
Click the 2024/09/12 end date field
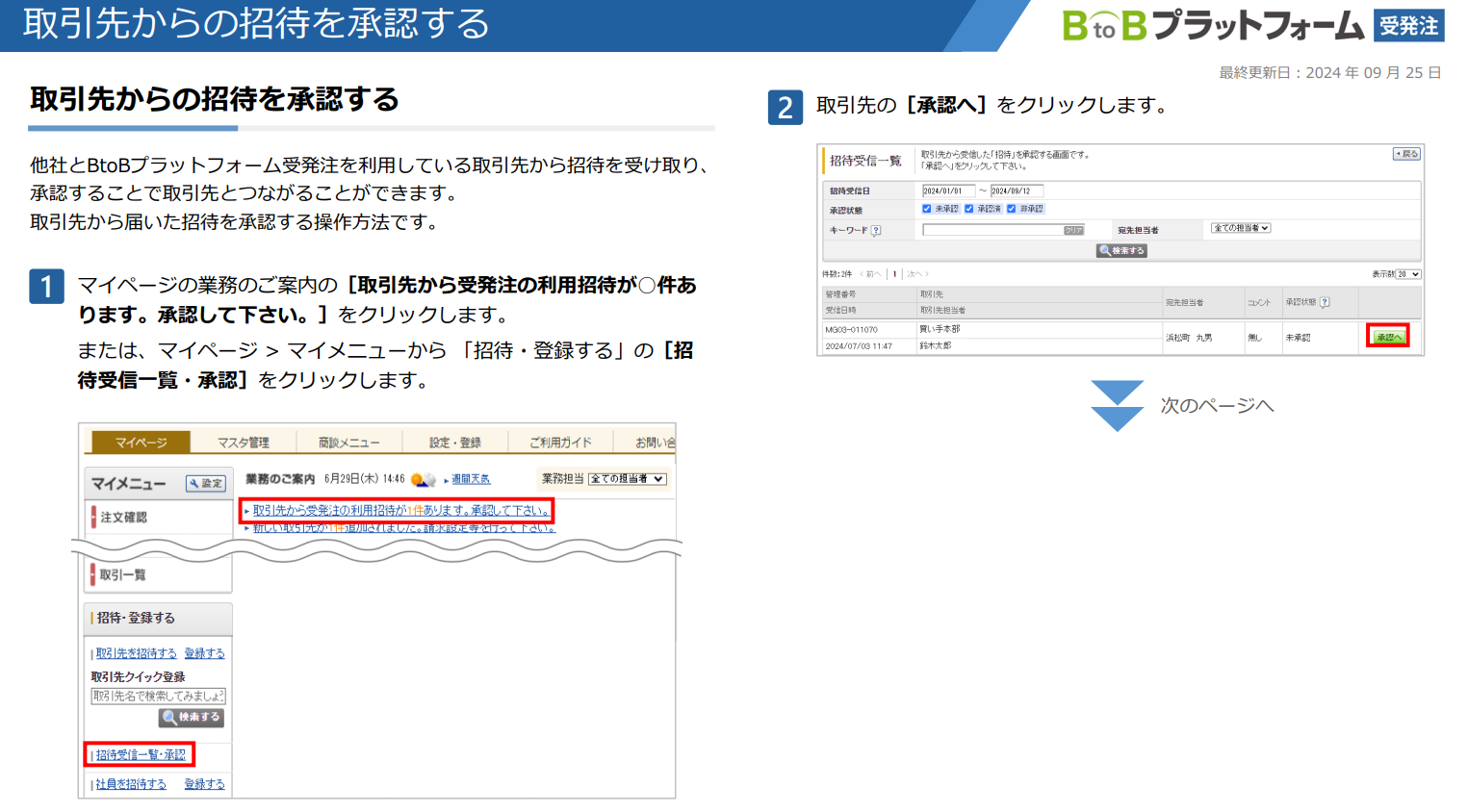click(x=1017, y=190)
